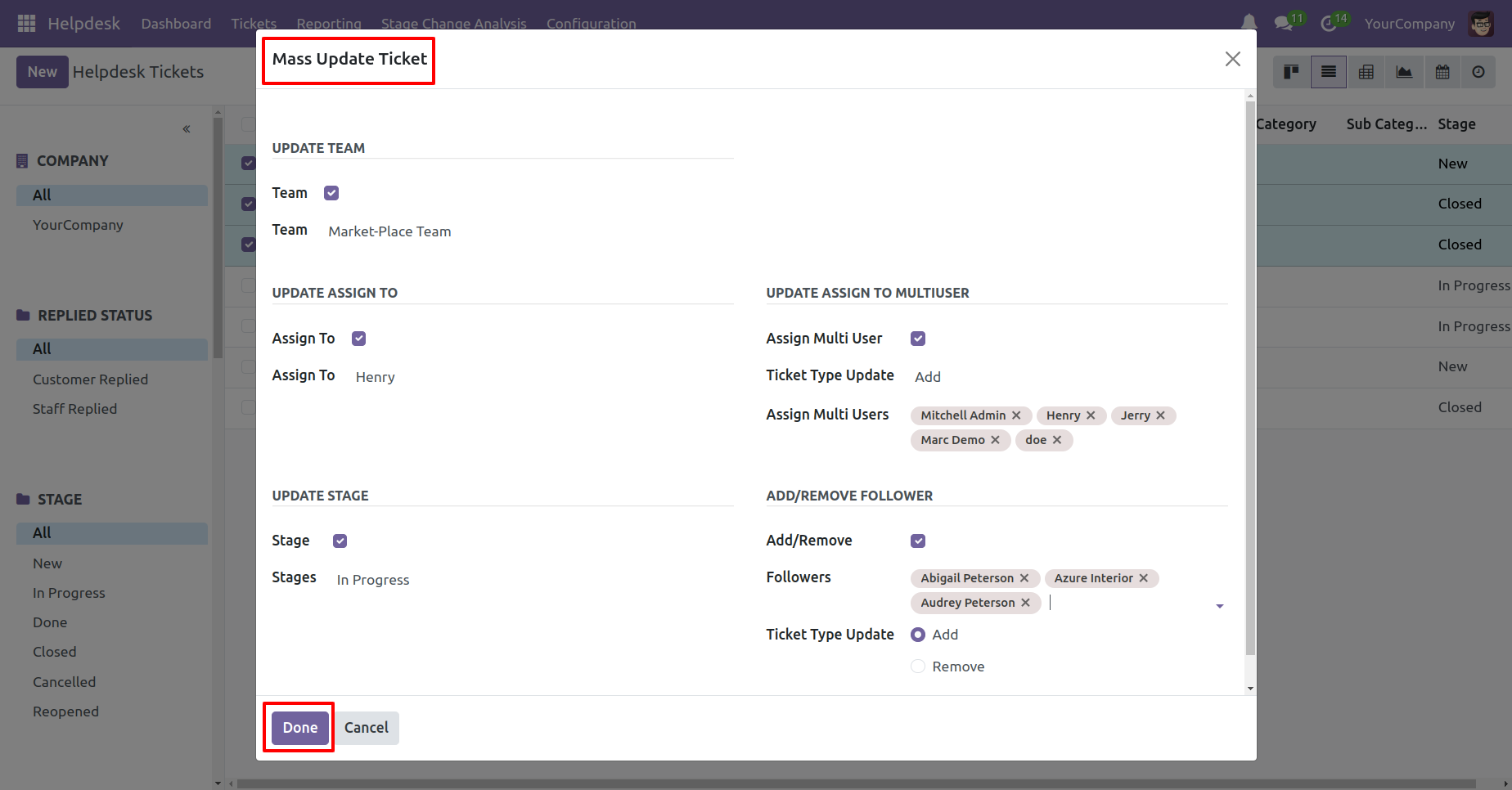Switch to the graph view icon
Image resolution: width=1512 pixels, height=790 pixels.
pyautogui.click(x=1404, y=72)
